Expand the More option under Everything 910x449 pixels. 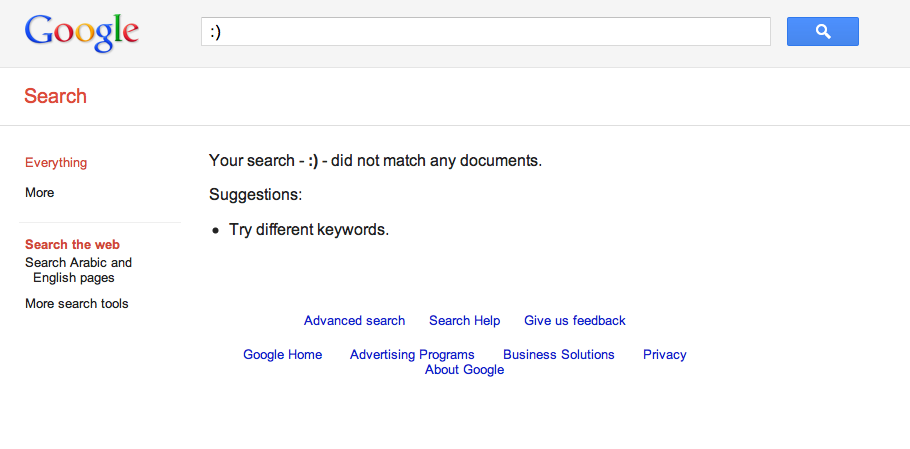[39, 193]
